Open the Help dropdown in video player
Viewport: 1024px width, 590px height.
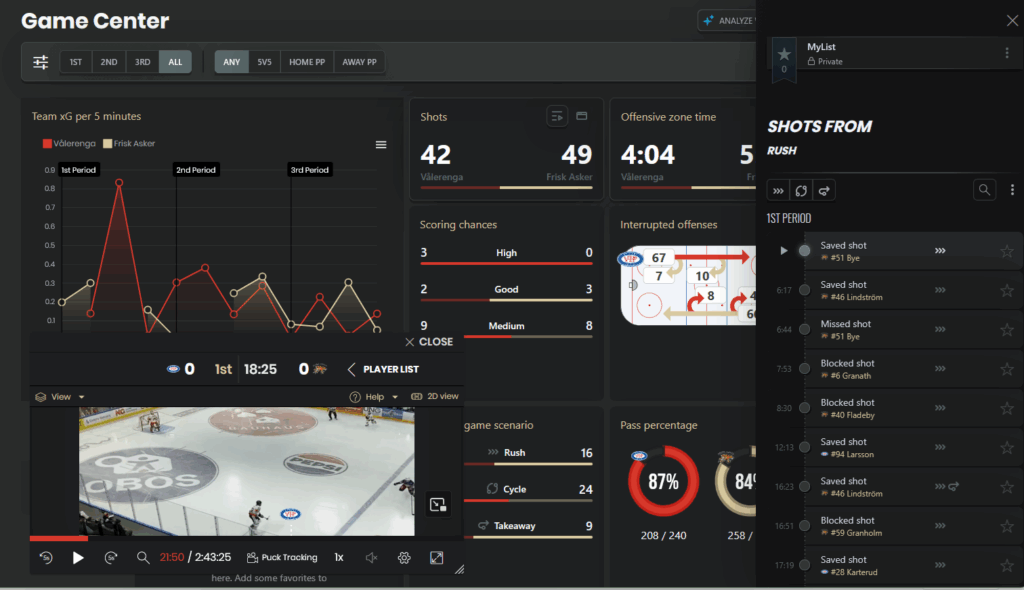click(x=374, y=397)
